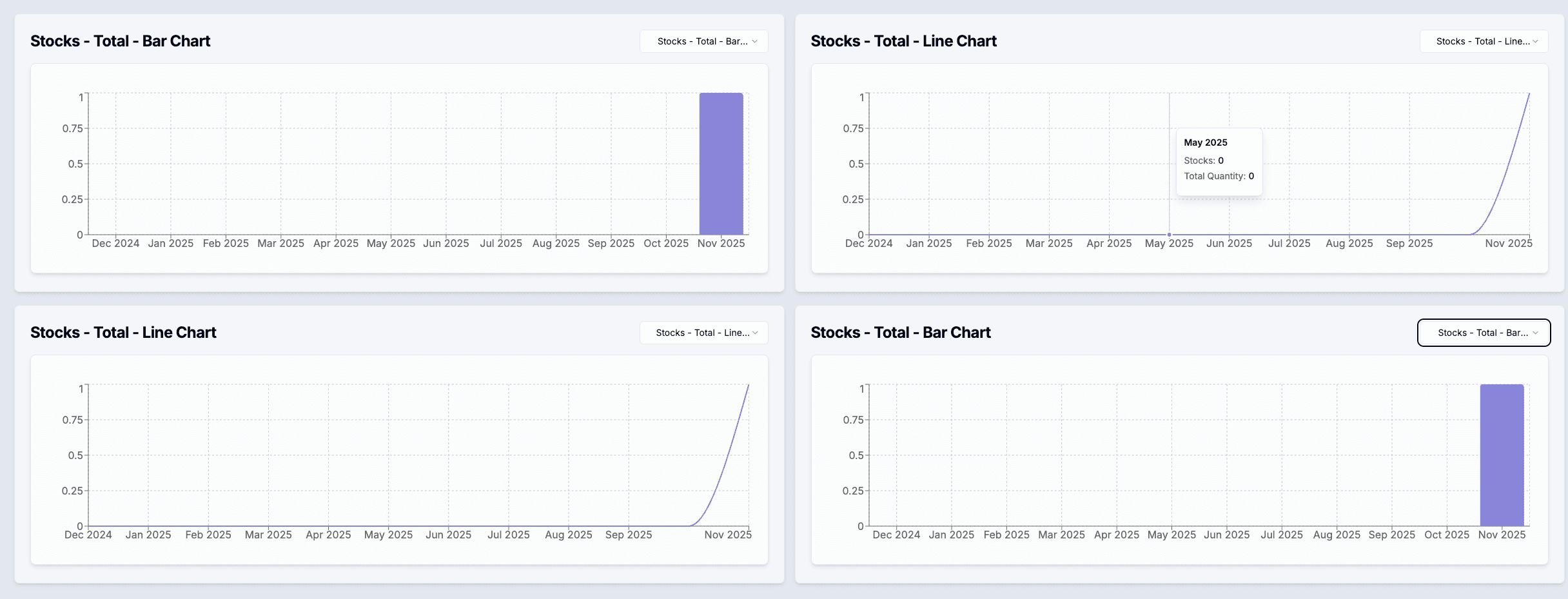Viewport: 1568px width, 599px height.
Task: Open the bottom-left line chart type selector
Action: pos(703,333)
